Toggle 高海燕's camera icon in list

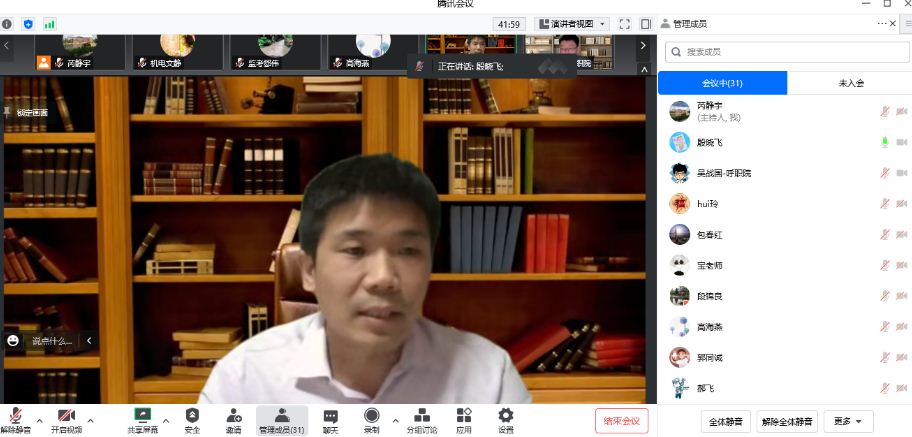click(901, 327)
